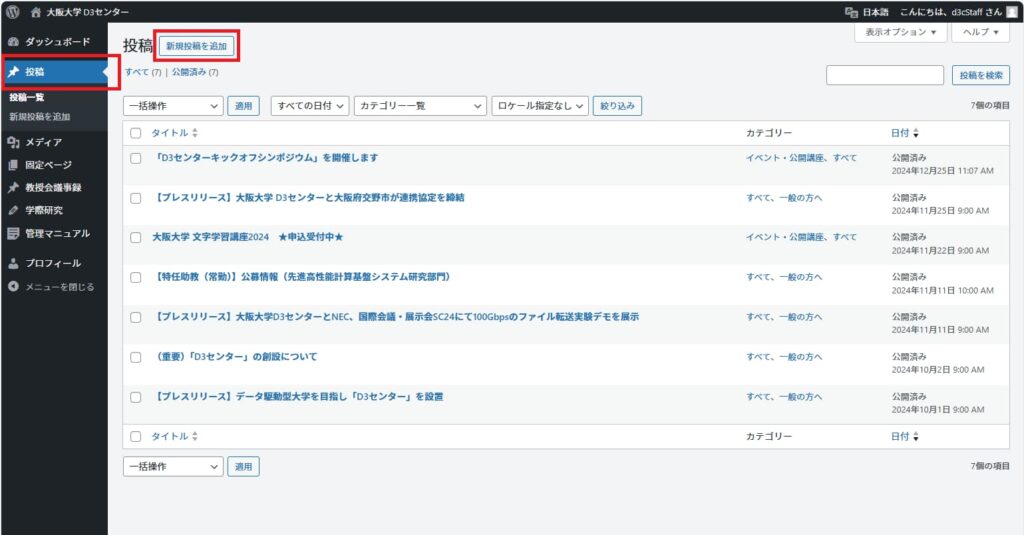Image resolution: width=1024 pixels, height=535 pixels.
Task: Toggle select-all checkbox in table header
Action: click(135, 133)
